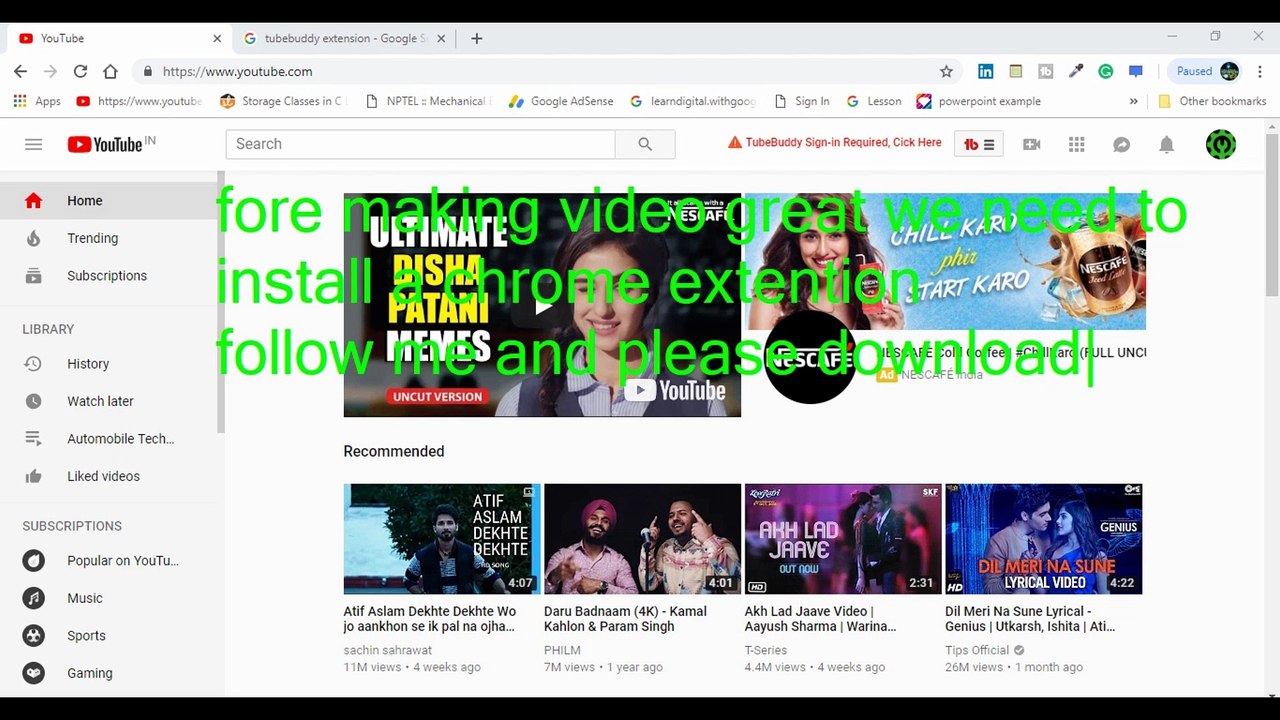Open Tips Official channel link
The image size is (1280, 720).
click(979, 650)
